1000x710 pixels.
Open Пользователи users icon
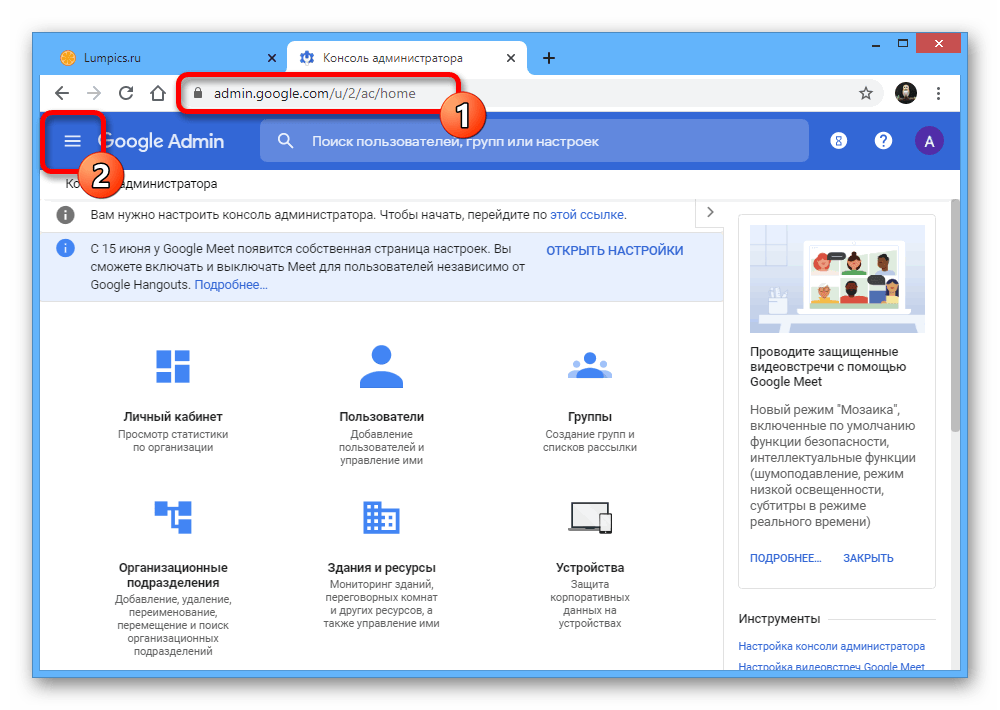[381, 366]
